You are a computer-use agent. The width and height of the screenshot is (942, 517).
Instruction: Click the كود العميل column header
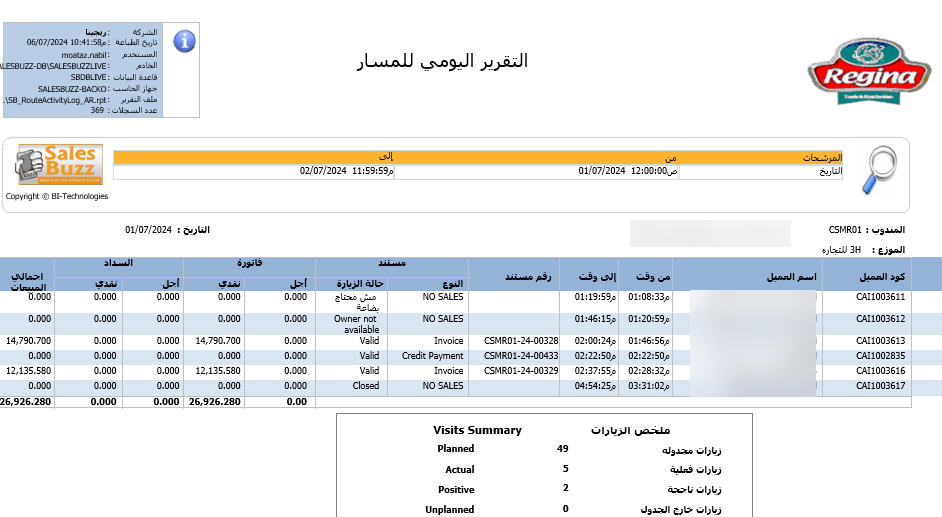[882, 276]
